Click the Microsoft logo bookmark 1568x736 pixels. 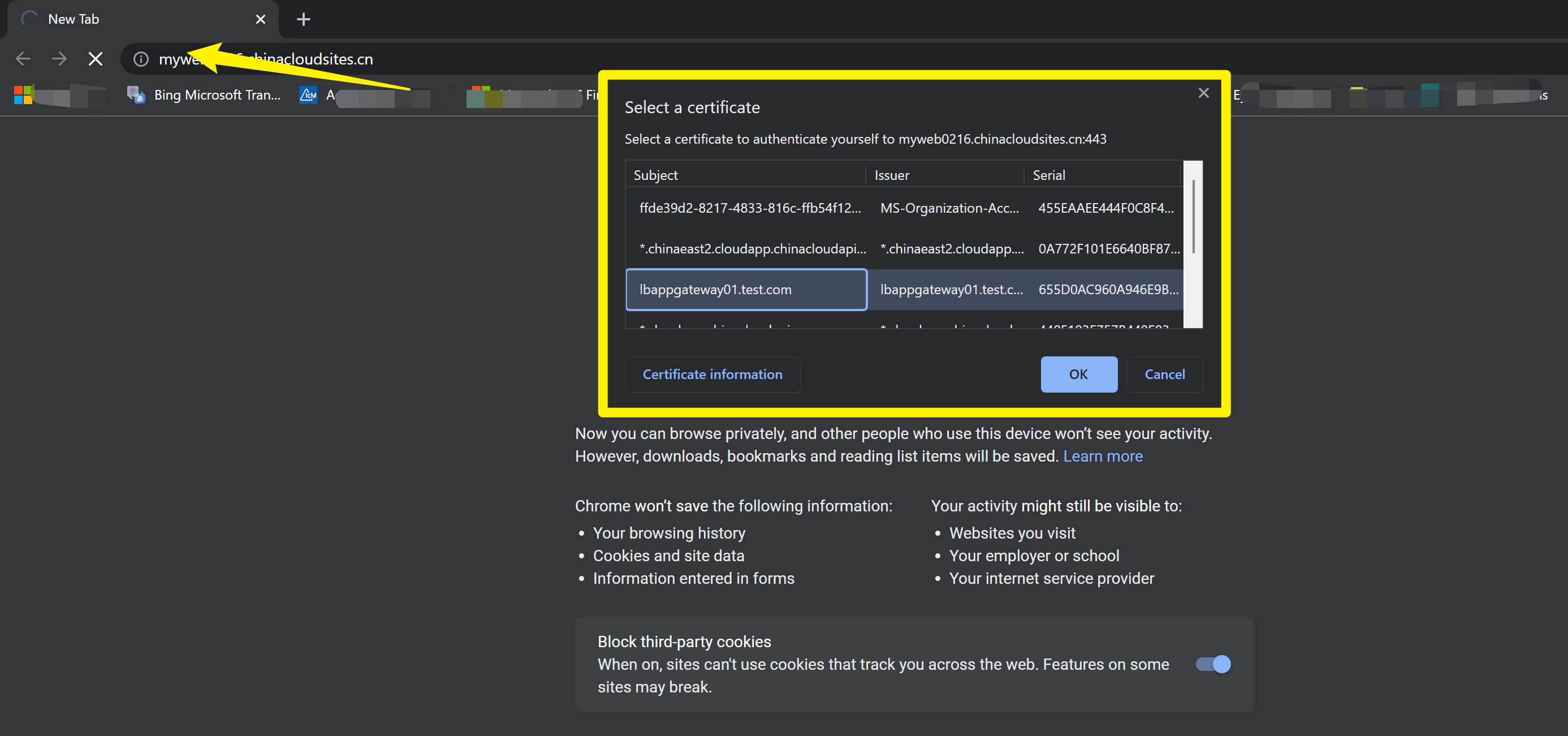coord(23,95)
